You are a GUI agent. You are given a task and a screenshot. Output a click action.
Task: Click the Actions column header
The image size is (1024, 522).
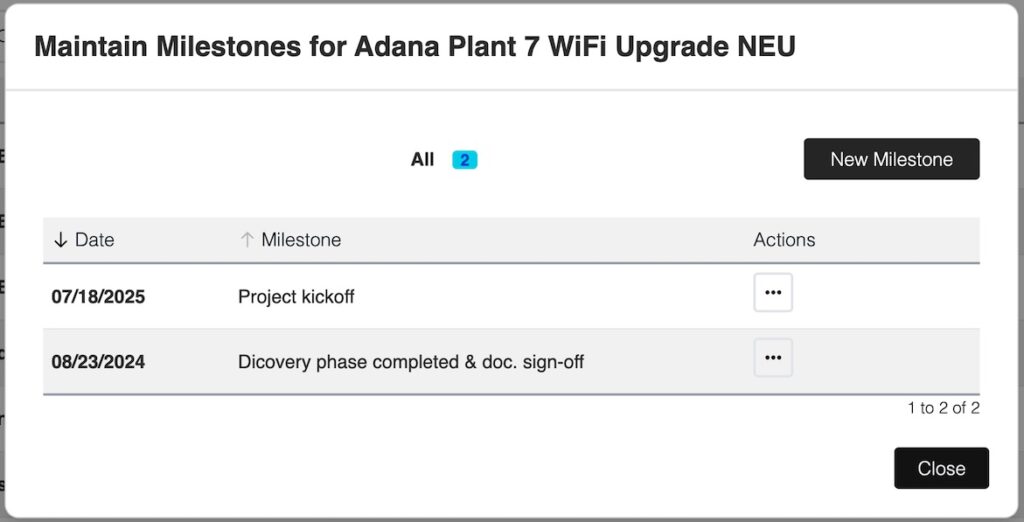click(784, 240)
